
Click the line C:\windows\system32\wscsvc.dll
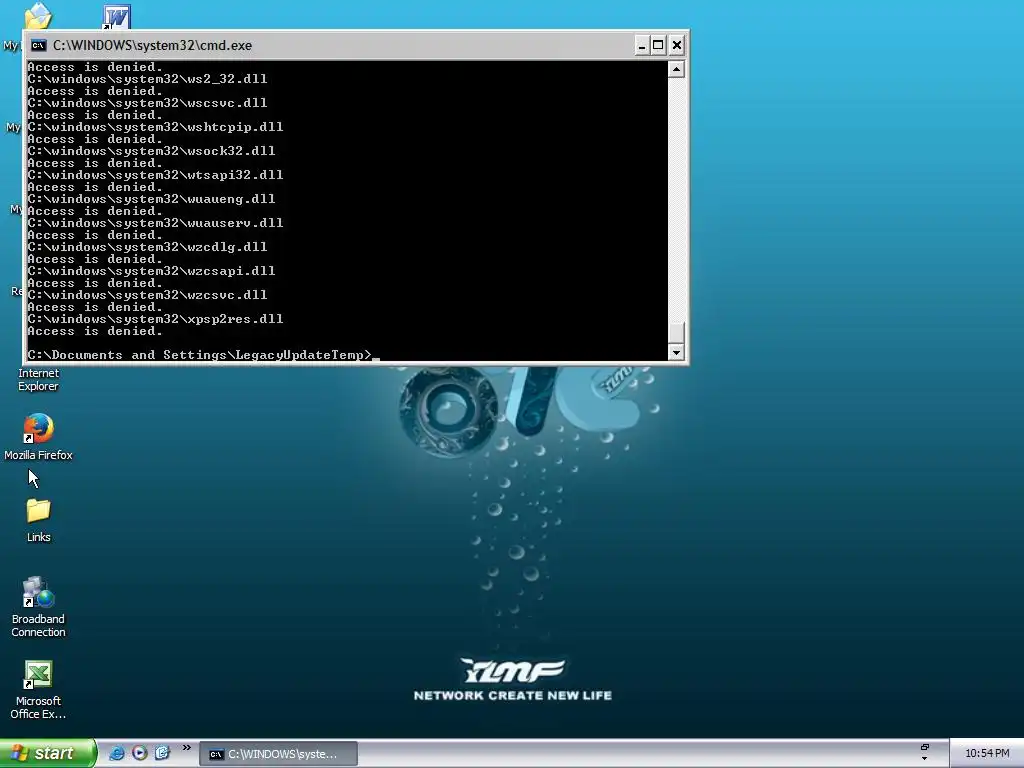click(x=148, y=103)
